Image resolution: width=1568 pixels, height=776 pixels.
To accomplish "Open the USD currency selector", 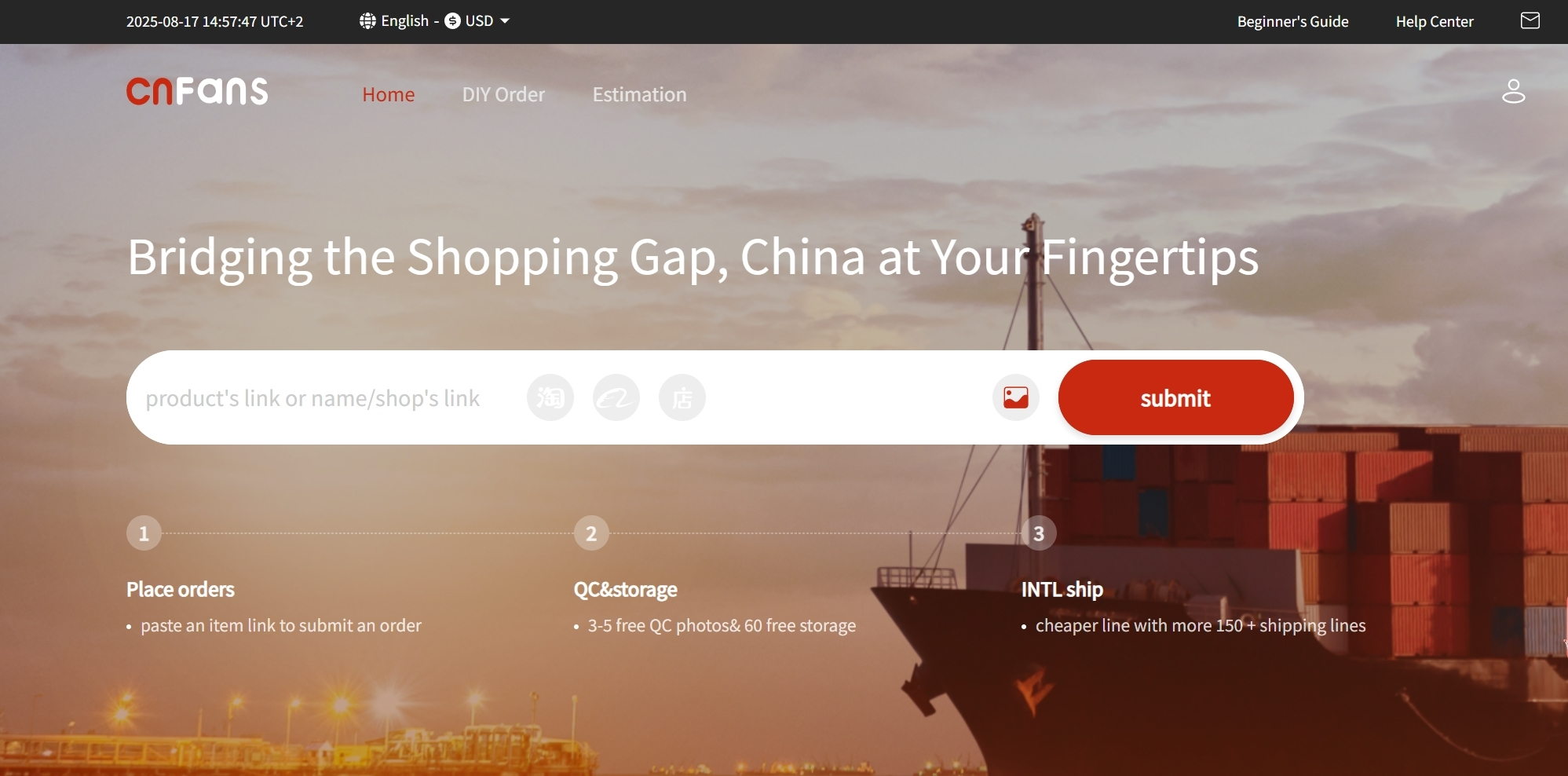I will tap(479, 21).
